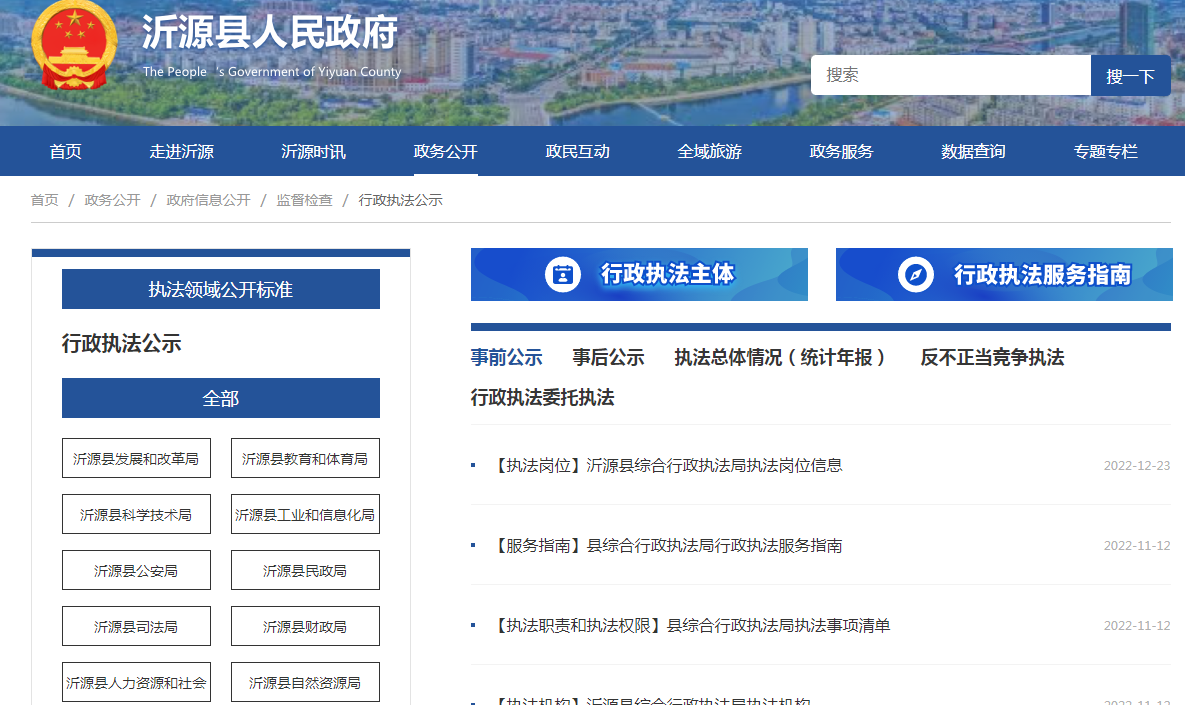Click inside the 搜索 search field
1185x705 pixels.
click(950, 75)
